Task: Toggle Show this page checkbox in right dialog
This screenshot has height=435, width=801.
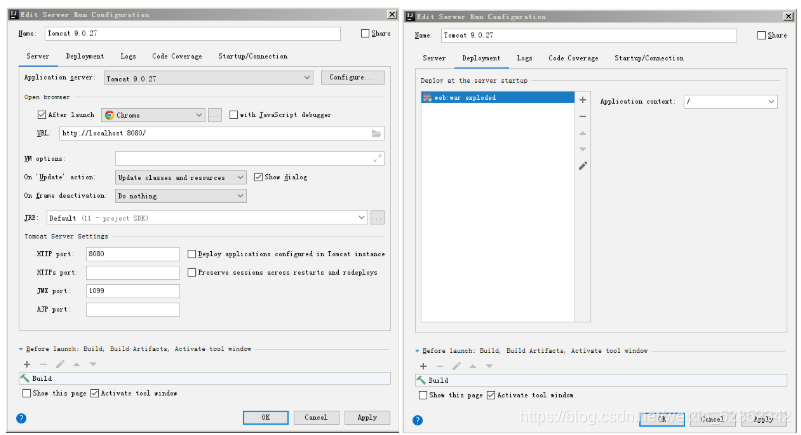Action: point(423,395)
